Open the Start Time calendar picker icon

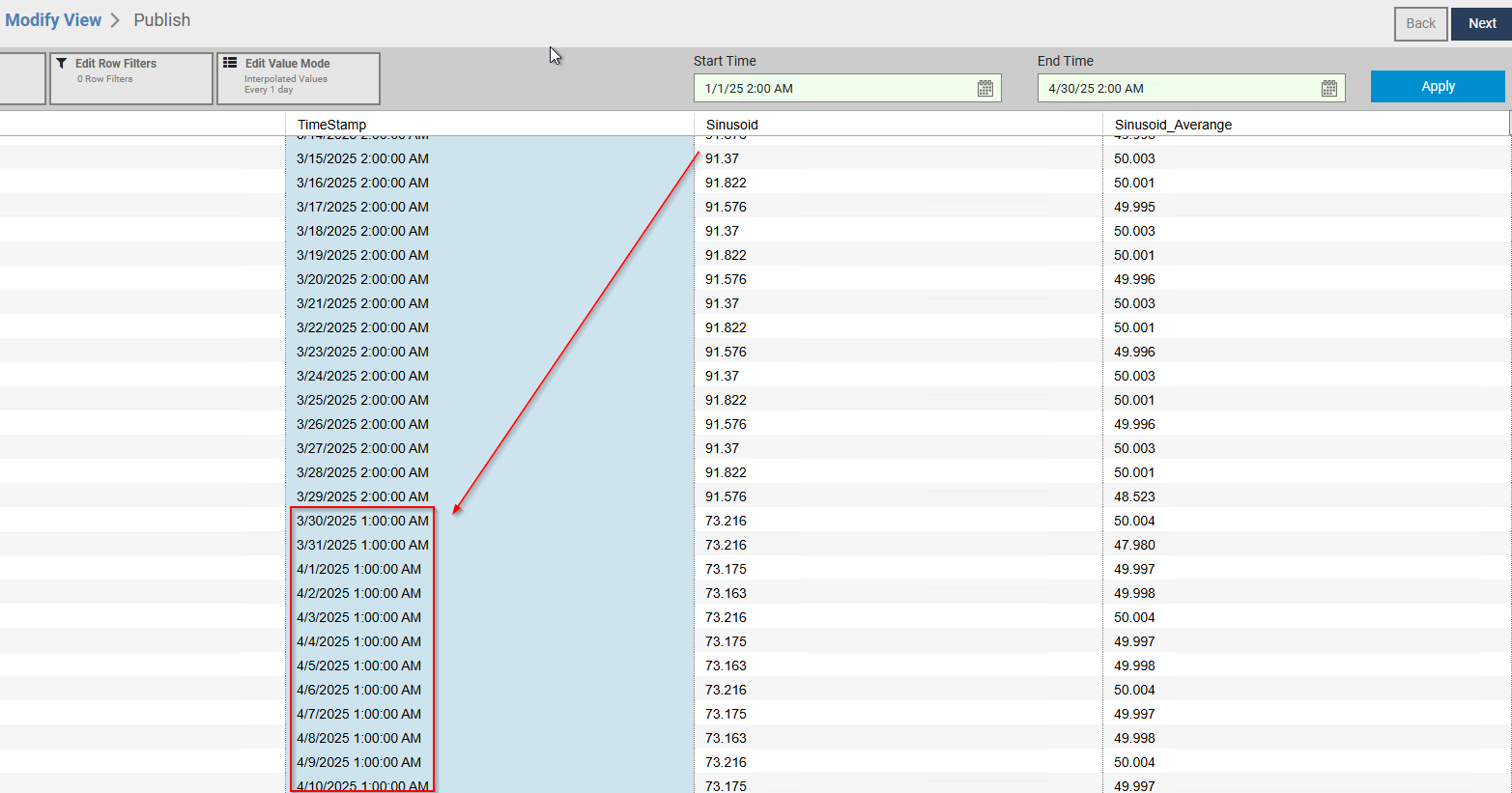[x=984, y=89]
